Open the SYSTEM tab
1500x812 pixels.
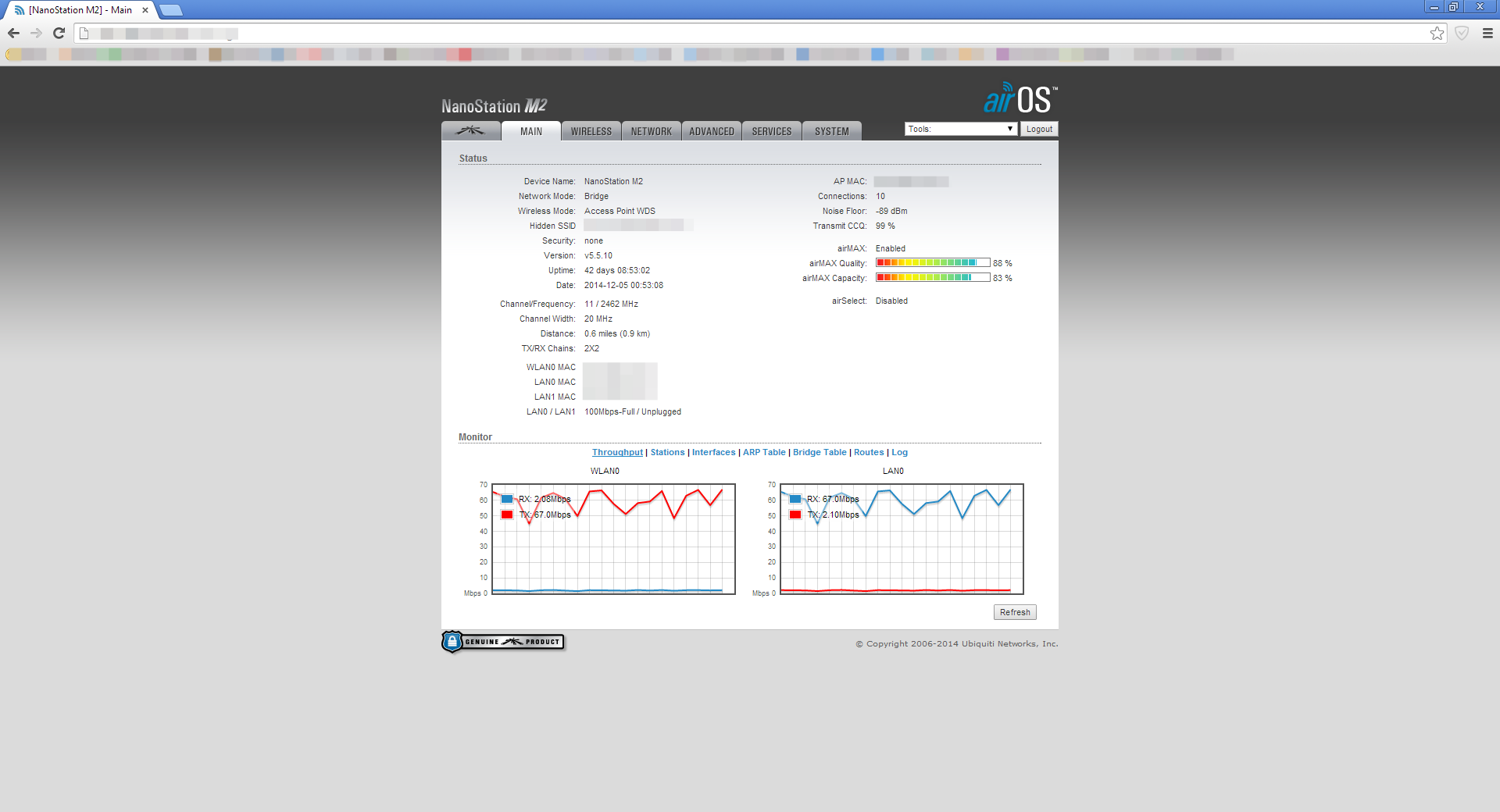pyautogui.click(x=832, y=131)
